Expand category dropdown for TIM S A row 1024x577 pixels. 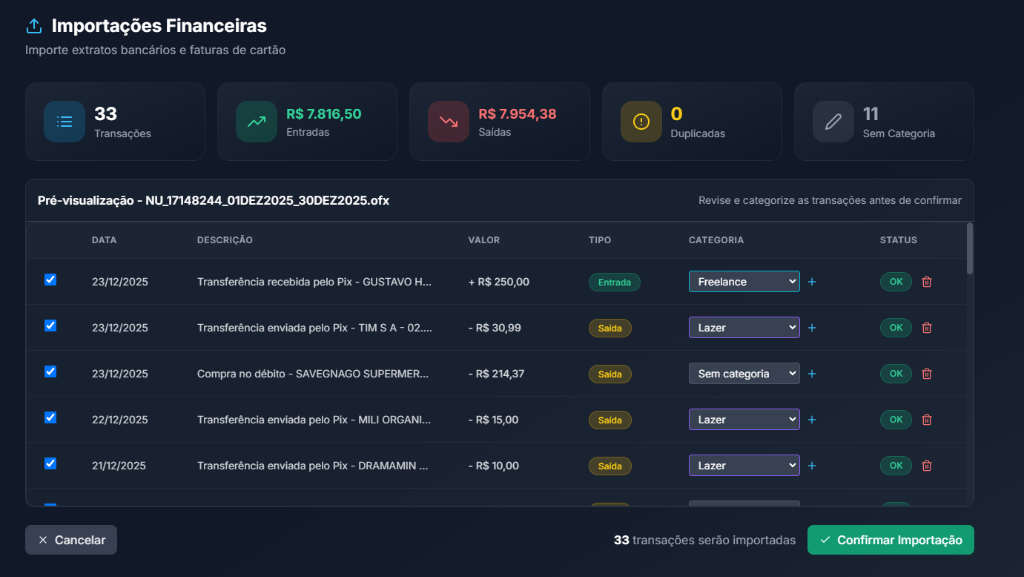pos(744,328)
